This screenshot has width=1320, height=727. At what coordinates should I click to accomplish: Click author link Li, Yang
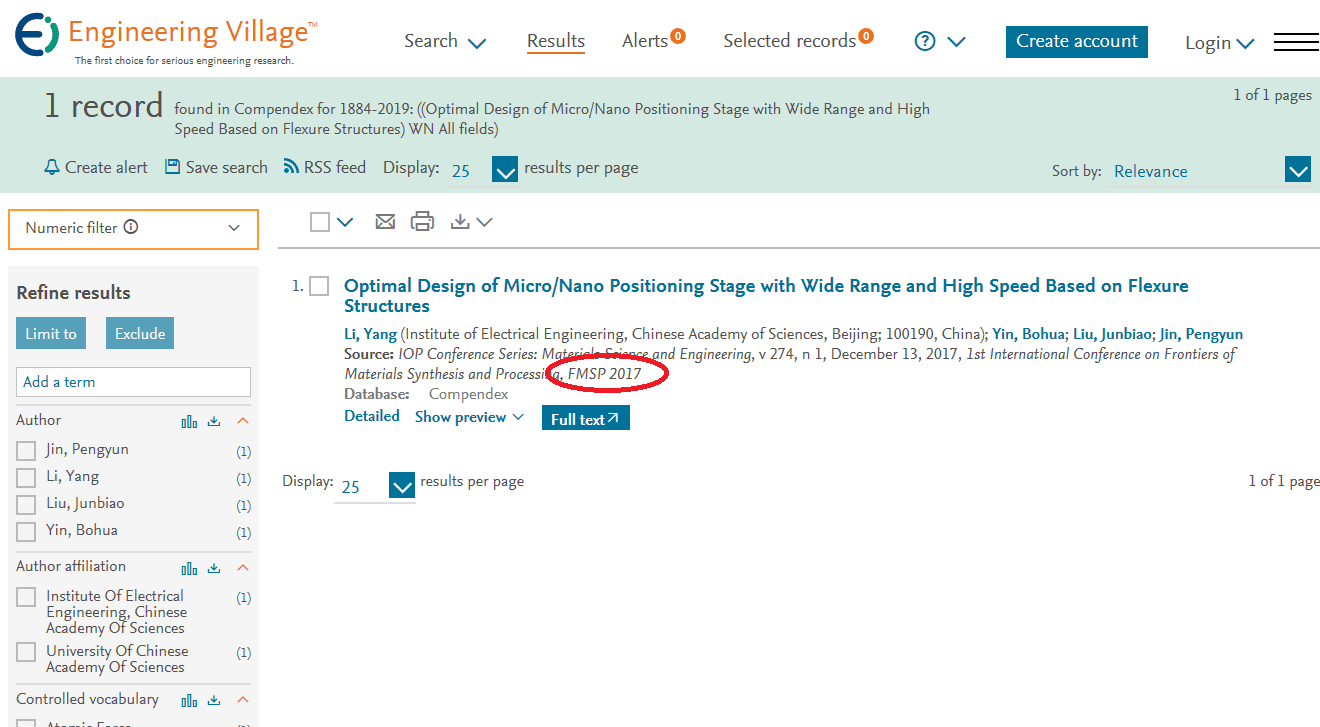coord(371,334)
